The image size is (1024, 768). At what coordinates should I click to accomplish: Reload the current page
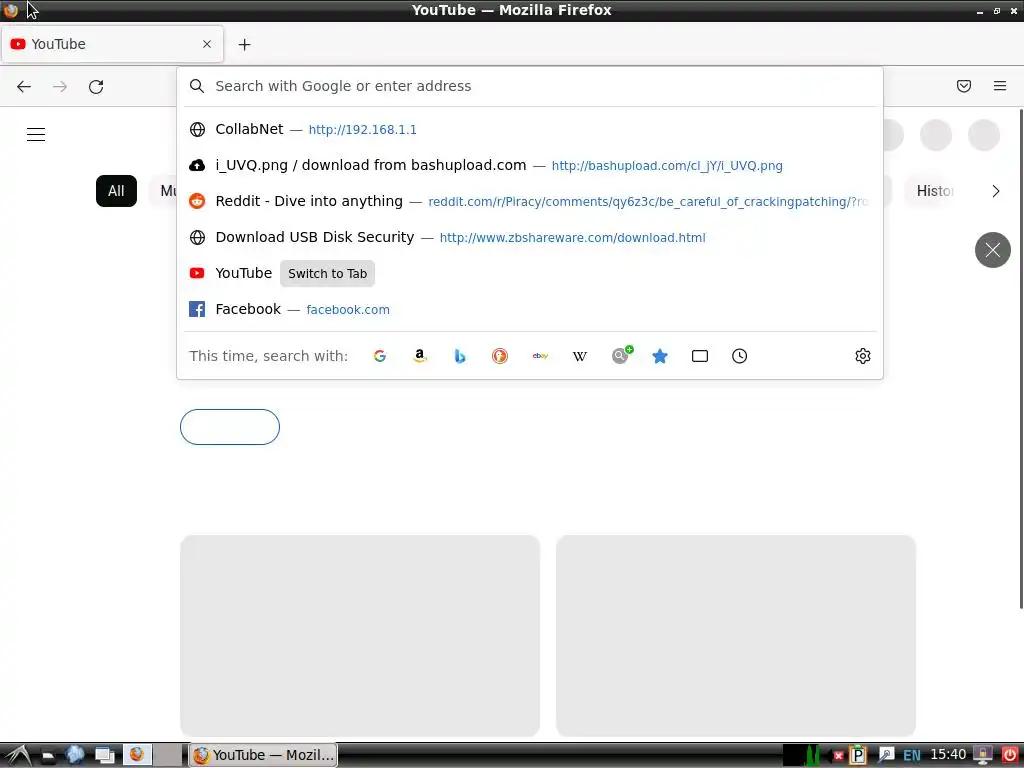96,87
